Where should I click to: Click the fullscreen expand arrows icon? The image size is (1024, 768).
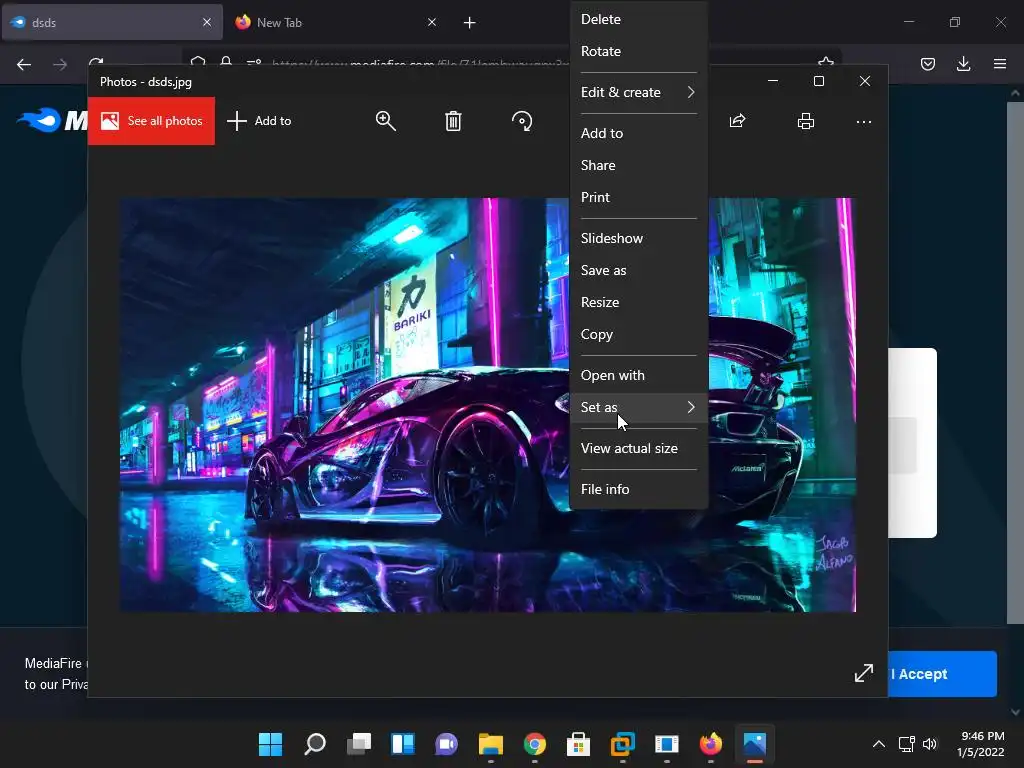864,673
